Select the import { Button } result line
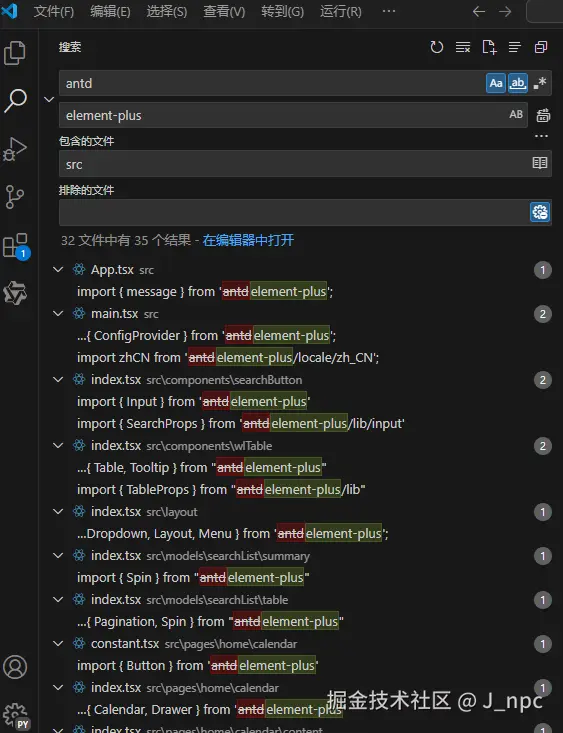 (299, 665)
